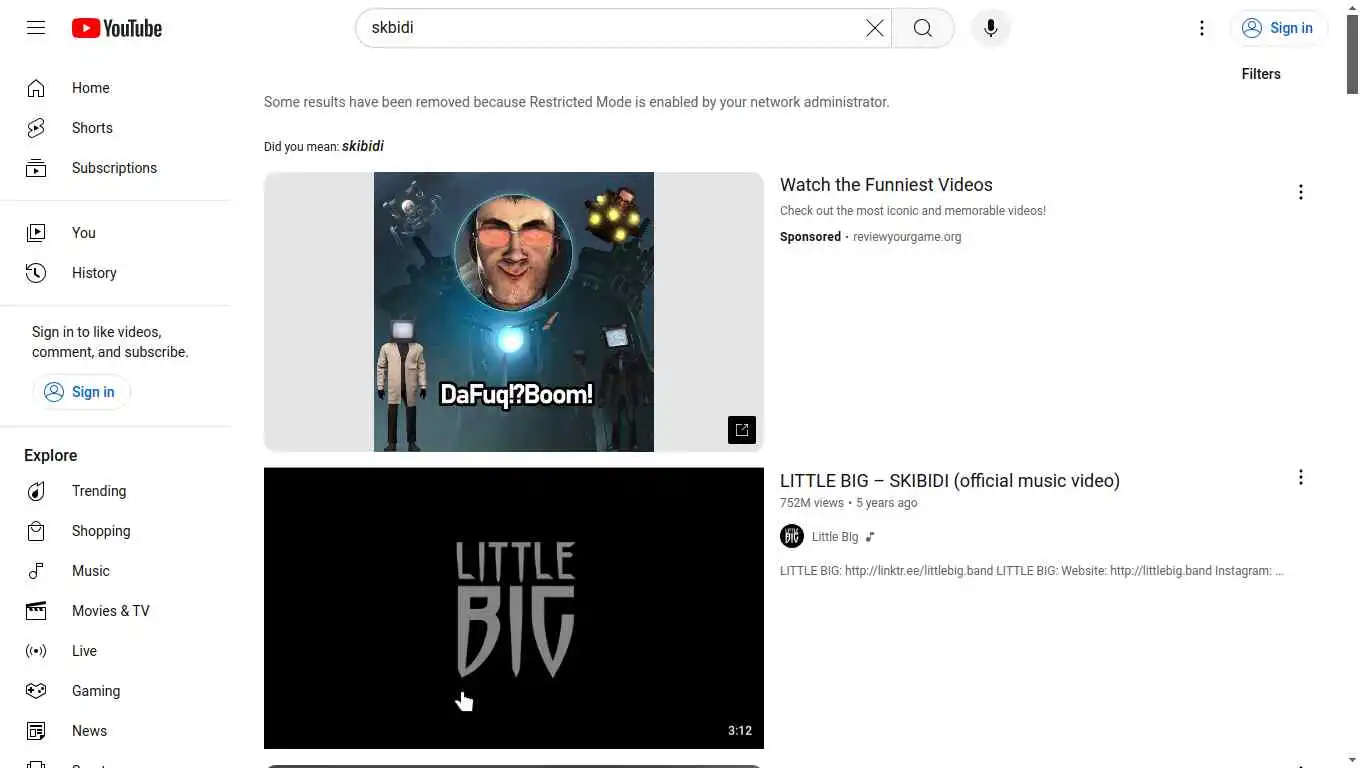Click the magnifier search button
The height and width of the screenshot is (768, 1360).
tap(923, 28)
